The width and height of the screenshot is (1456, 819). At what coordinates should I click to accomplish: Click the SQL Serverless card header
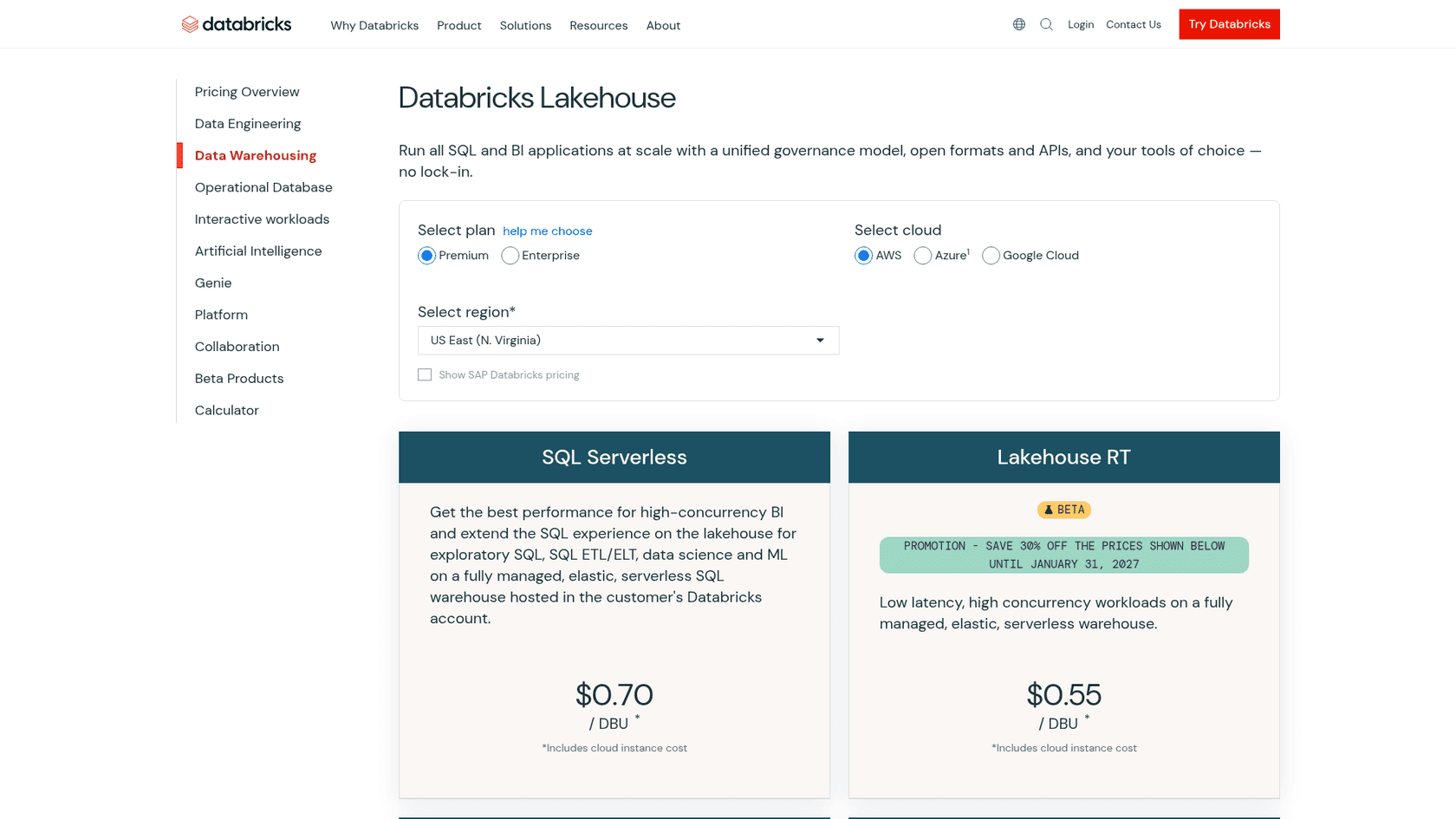[x=614, y=458]
